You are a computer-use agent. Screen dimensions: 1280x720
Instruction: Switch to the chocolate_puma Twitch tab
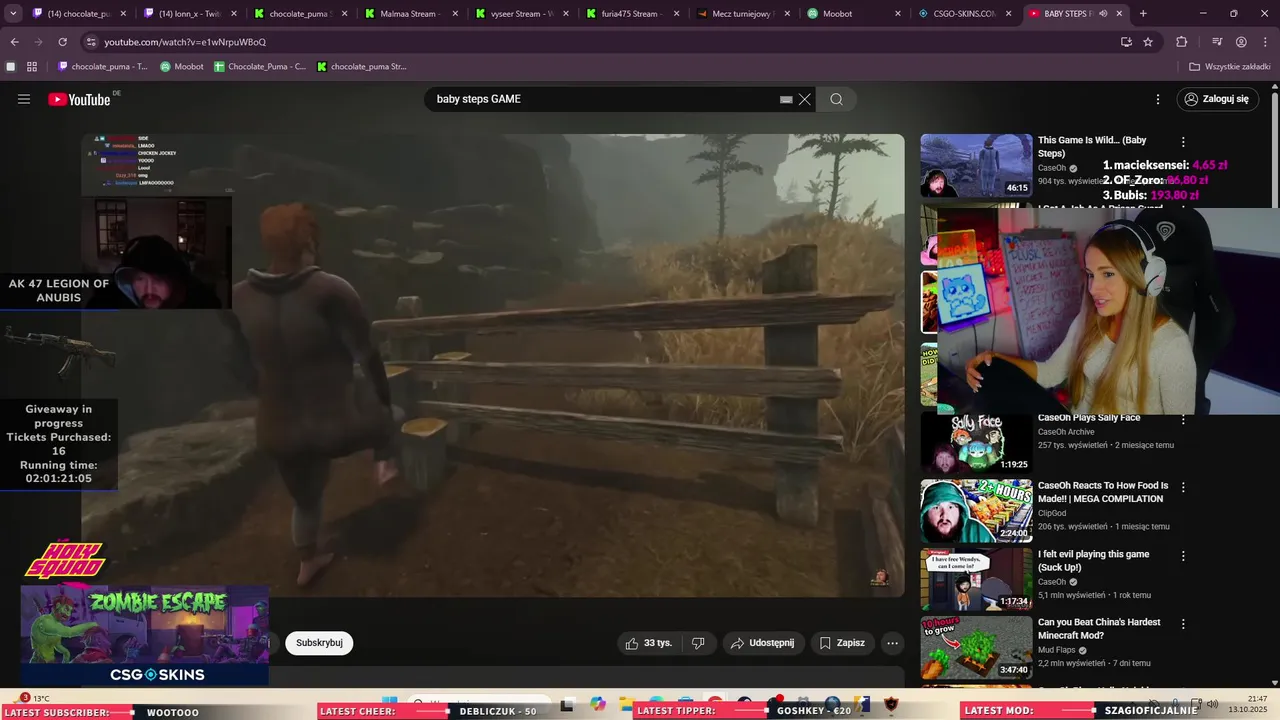[x=80, y=14]
